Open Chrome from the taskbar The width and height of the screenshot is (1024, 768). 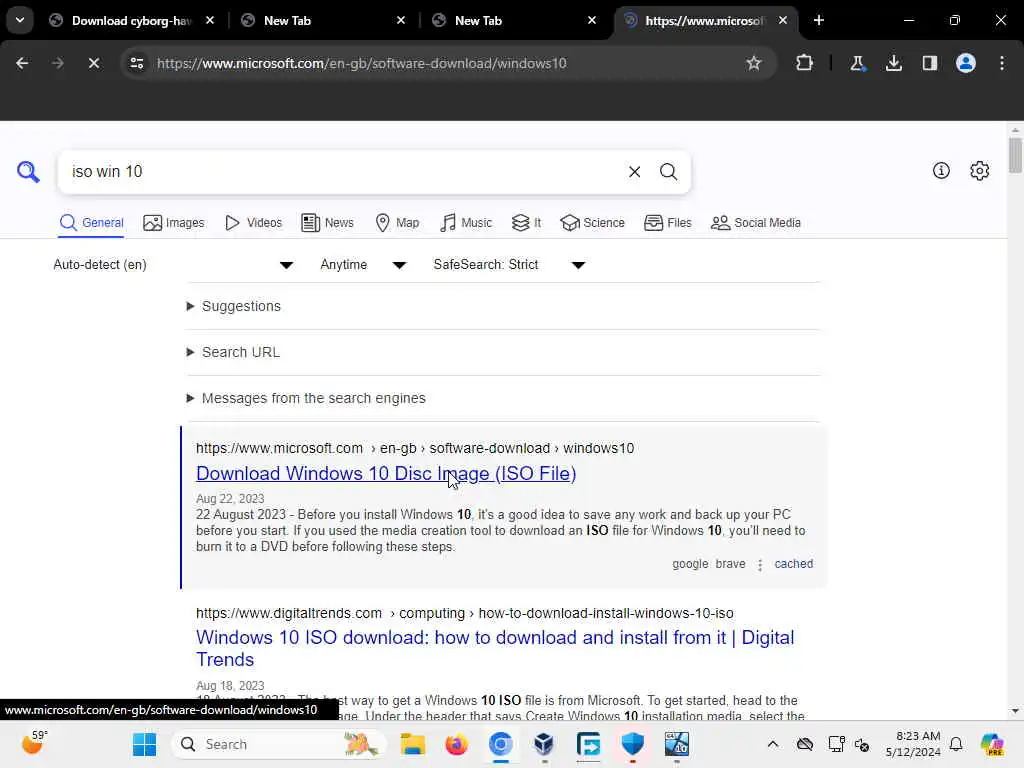pos(500,744)
